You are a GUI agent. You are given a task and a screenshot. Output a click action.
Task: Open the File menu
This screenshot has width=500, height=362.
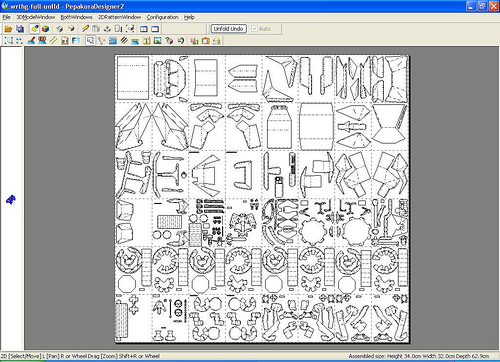pos(6,17)
